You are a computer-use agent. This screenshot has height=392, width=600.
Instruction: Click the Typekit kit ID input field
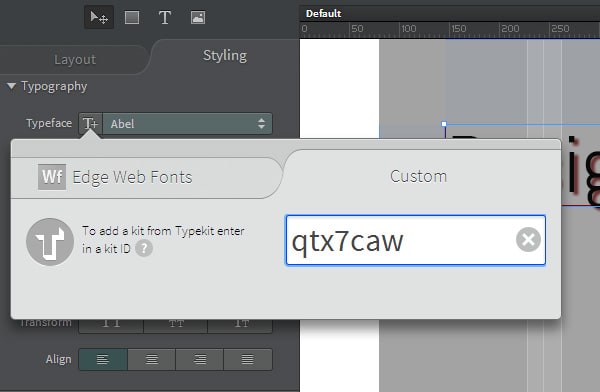click(416, 240)
